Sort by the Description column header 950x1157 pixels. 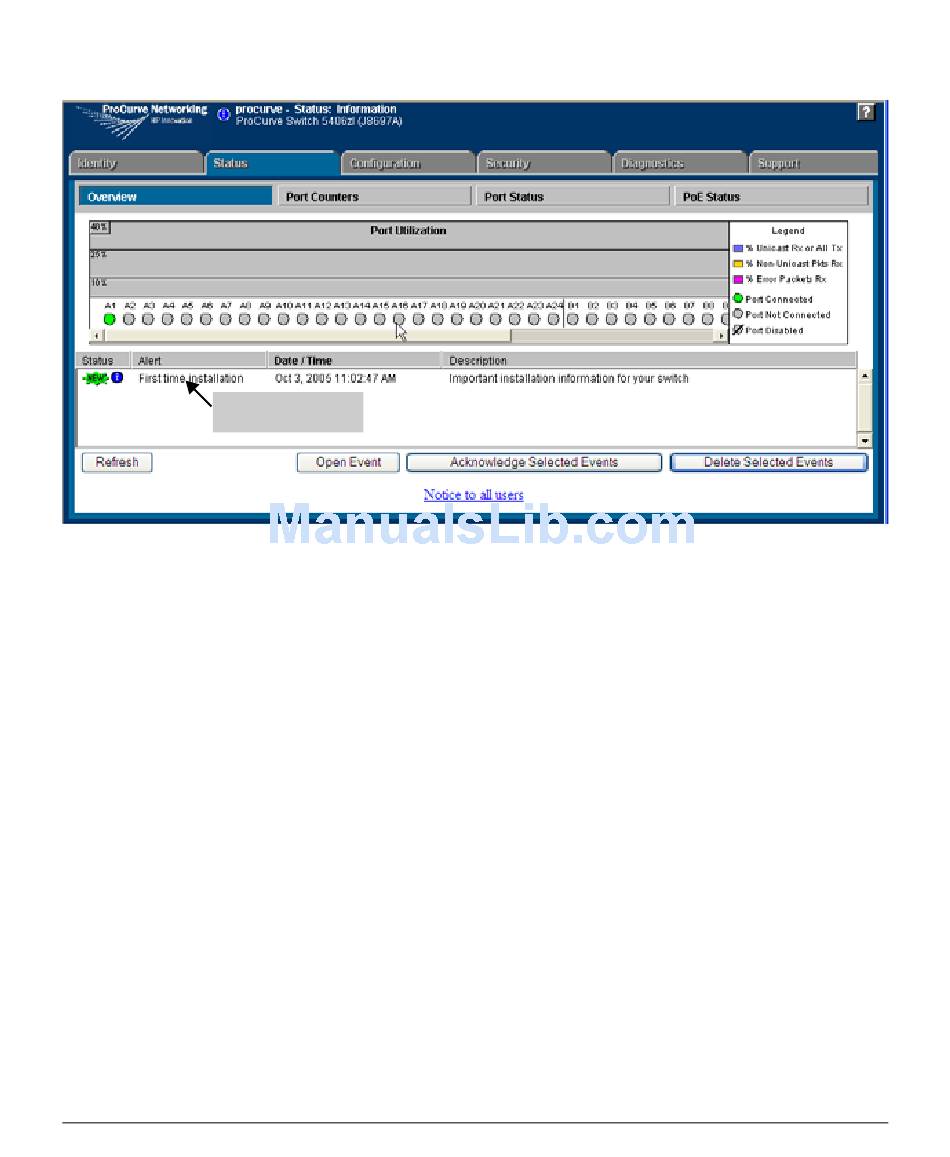tap(649, 360)
